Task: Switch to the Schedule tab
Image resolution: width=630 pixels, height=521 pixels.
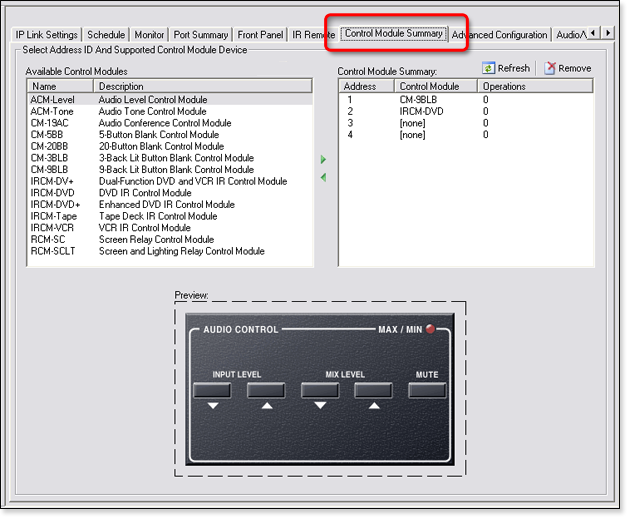Action: (x=106, y=35)
